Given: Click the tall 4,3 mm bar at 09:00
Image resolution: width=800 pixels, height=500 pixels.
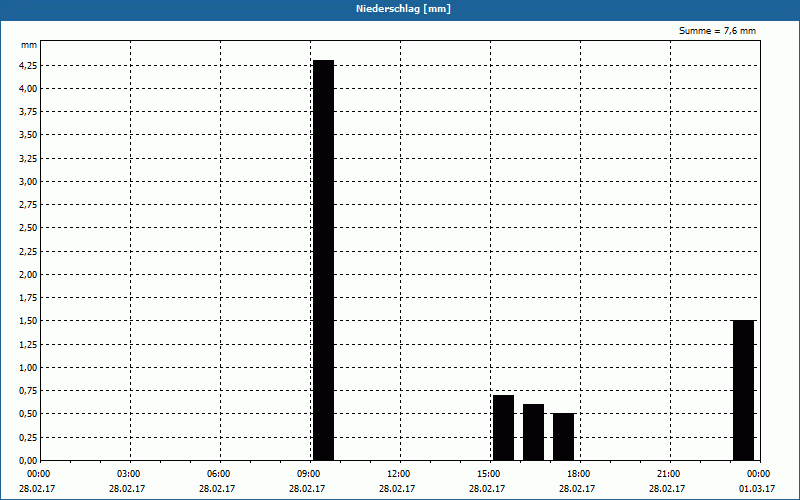Looking at the screenshot, I should 323,260.
